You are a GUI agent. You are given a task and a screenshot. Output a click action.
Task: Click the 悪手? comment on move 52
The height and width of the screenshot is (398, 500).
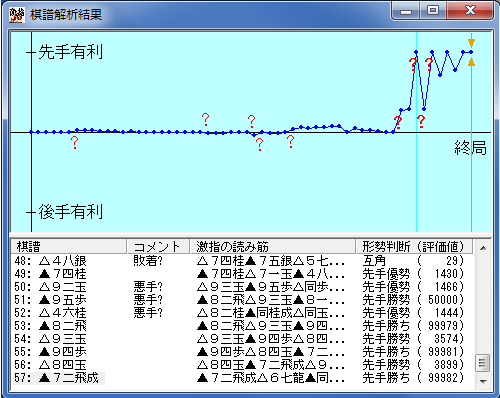pos(148,313)
